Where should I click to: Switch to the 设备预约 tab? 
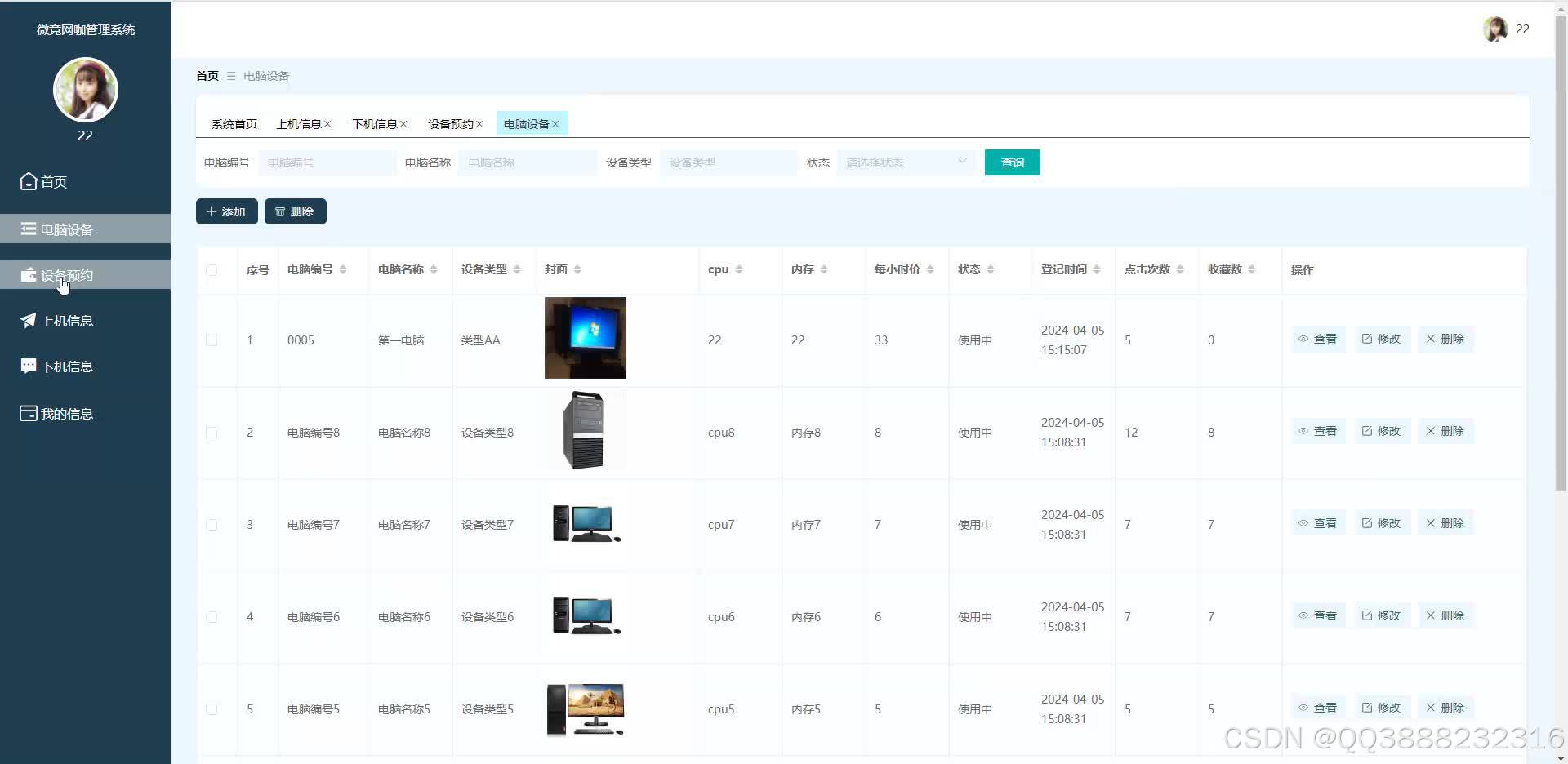coord(451,124)
